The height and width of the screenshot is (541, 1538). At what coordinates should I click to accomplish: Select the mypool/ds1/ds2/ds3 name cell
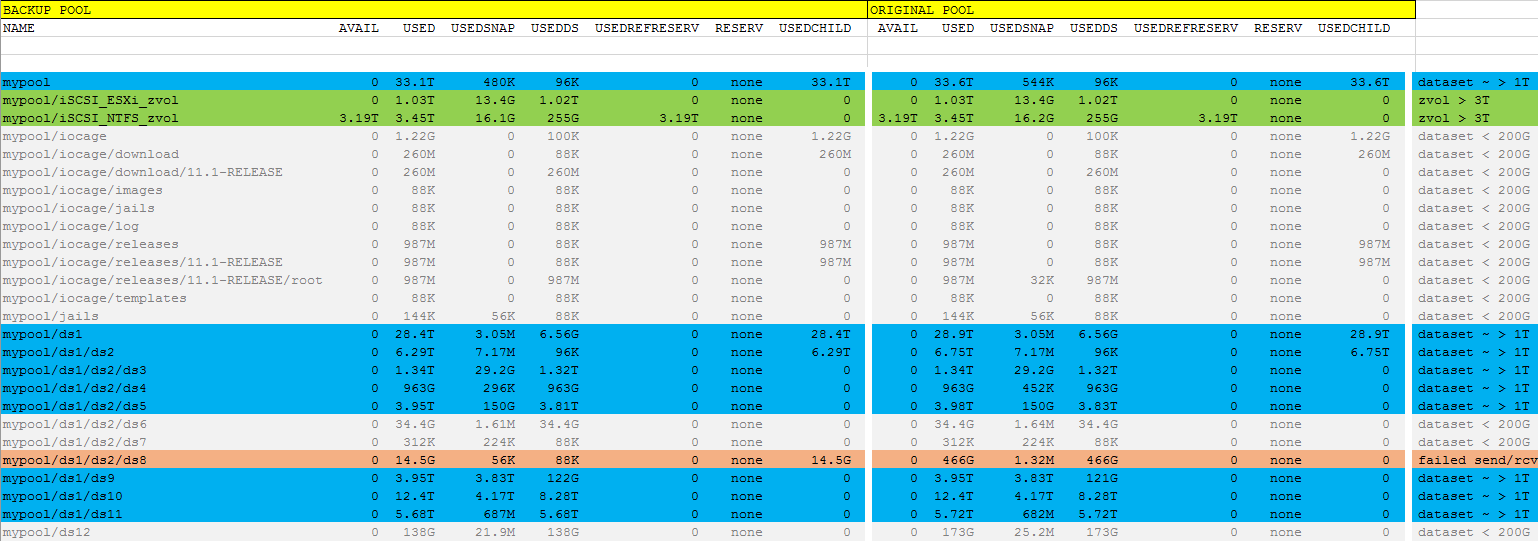click(x=74, y=370)
